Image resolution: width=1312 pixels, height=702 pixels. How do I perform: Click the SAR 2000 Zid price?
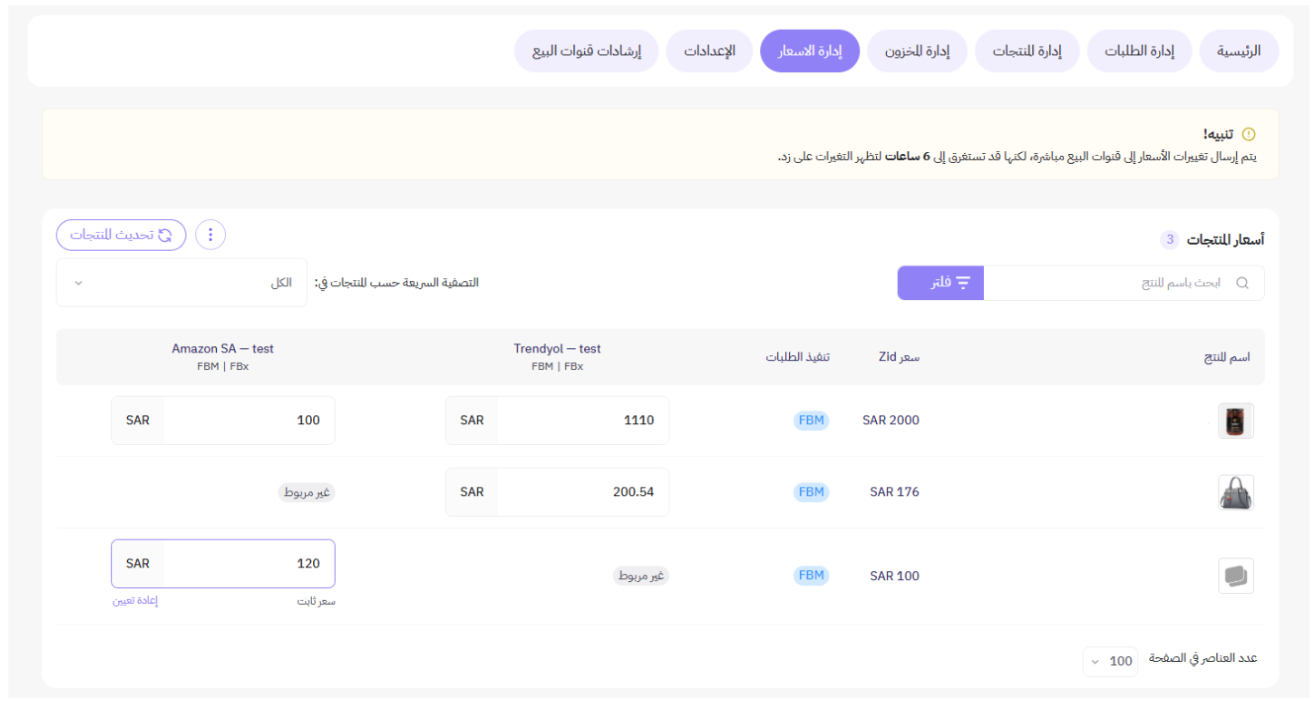pyautogui.click(x=891, y=420)
